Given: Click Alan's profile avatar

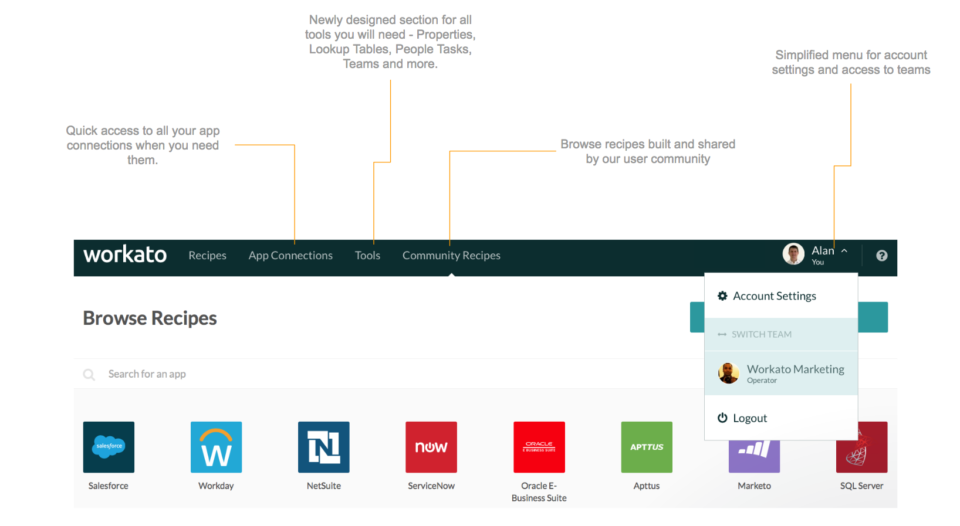Looking at the screenshot, I should (793, 254).
